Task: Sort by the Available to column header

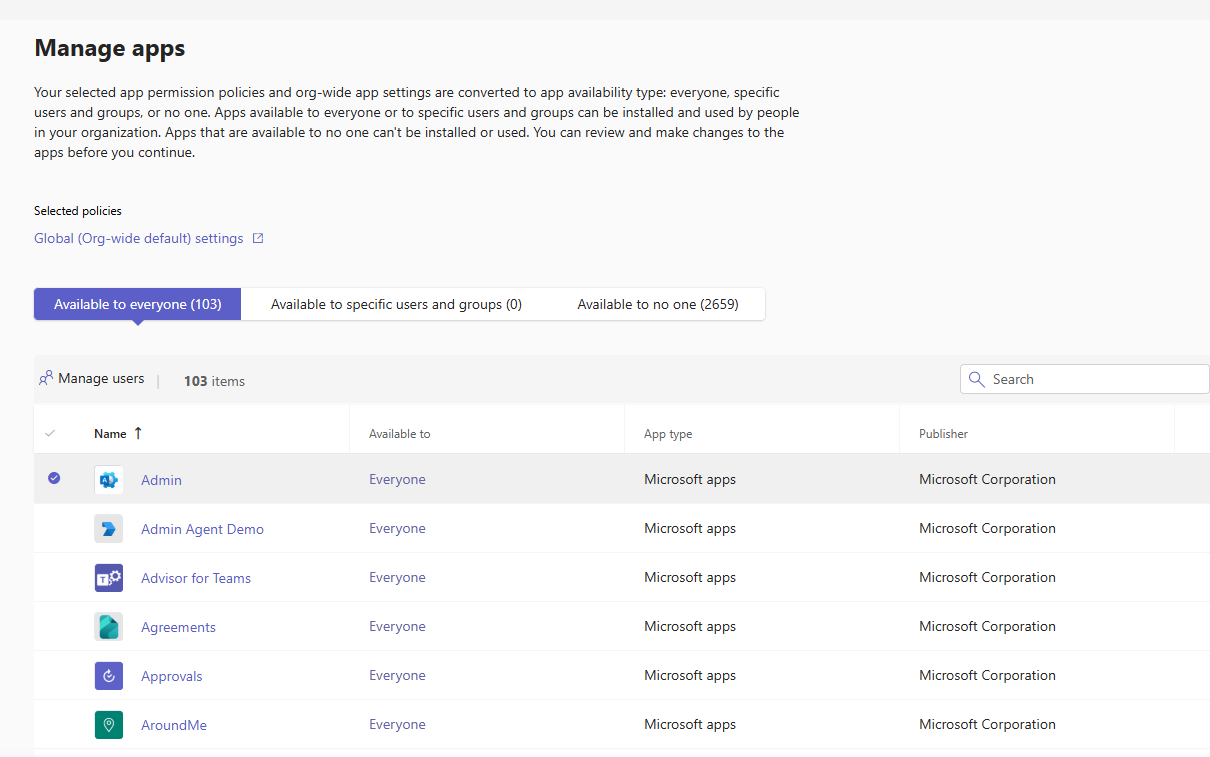Action: coord(399,434)
